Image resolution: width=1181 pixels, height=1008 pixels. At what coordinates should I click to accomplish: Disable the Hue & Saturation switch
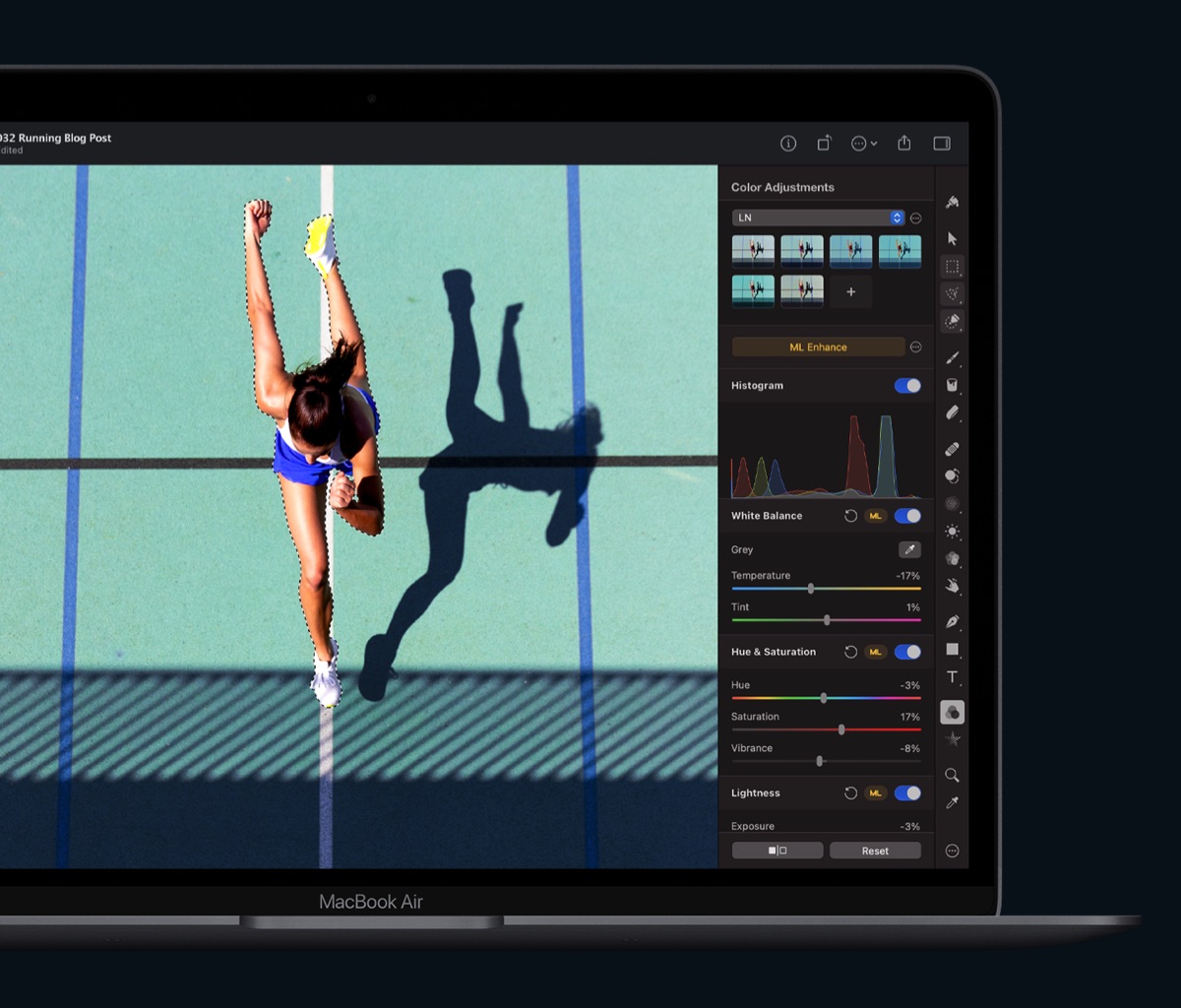tap(907, 652)
